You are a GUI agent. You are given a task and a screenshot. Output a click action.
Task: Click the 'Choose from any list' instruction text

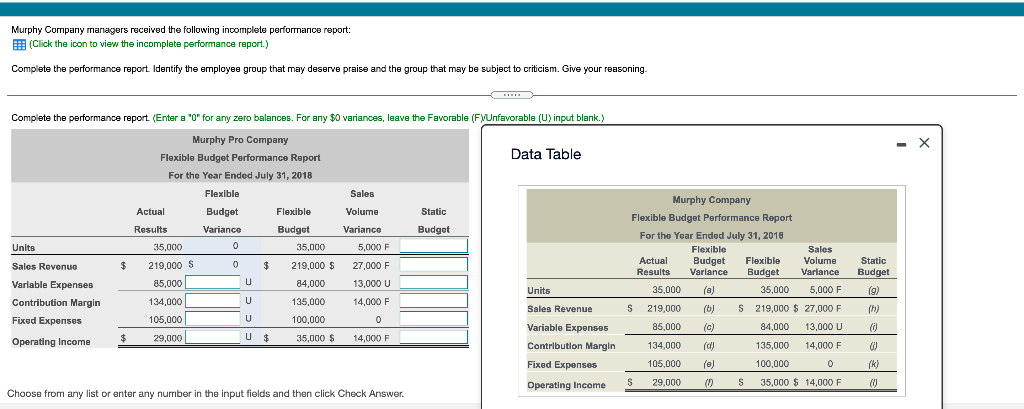point(205,394)
